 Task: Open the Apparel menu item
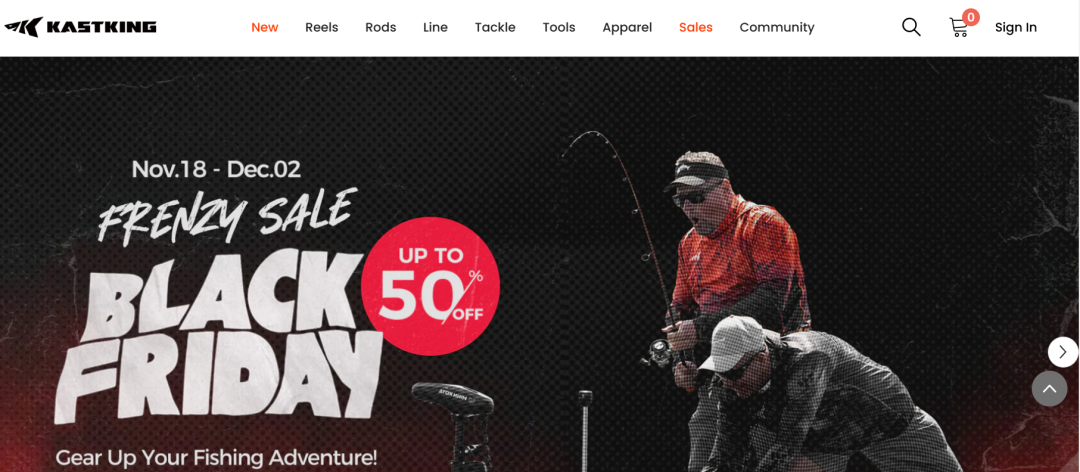pyautogui.click(x=627, y=28)
